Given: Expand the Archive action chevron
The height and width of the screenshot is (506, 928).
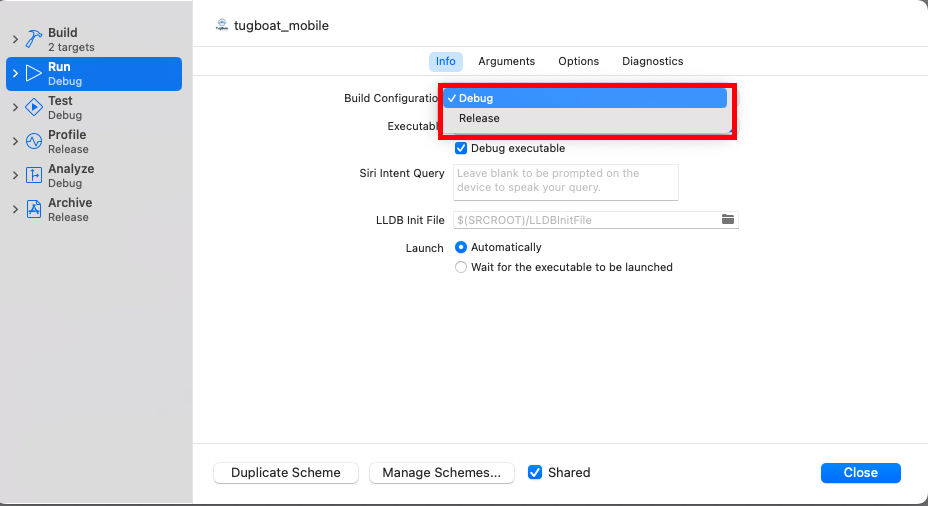Looking at the screenshot, I should 15,209.
